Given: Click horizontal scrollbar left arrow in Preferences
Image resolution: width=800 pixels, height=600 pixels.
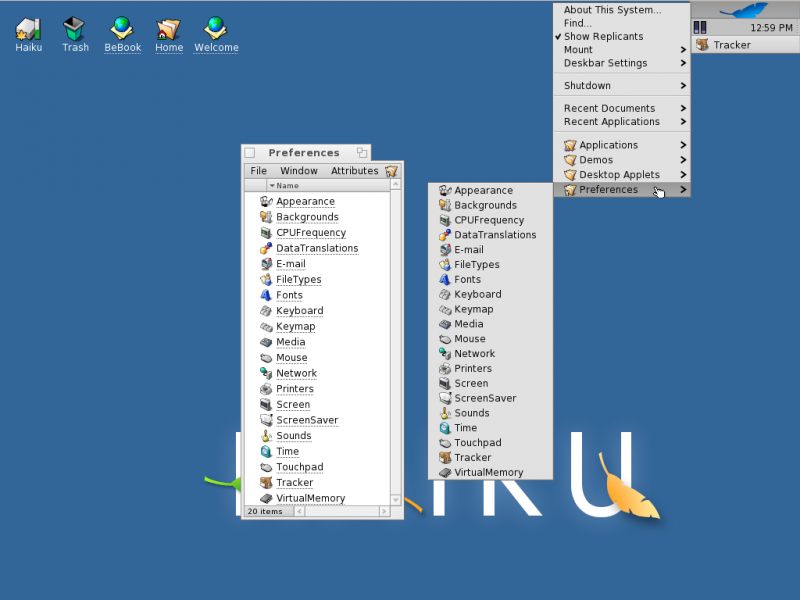Looking at the screenshot, I should (299, 511).
